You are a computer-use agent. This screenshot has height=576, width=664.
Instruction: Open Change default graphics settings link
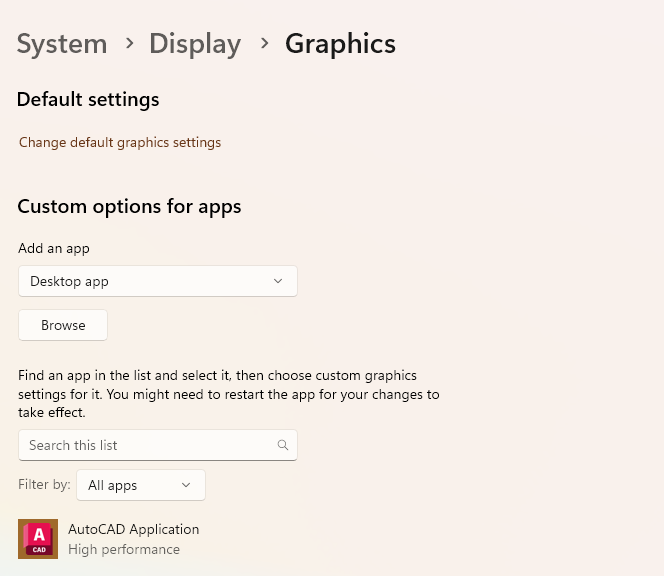tap(120, 142)
